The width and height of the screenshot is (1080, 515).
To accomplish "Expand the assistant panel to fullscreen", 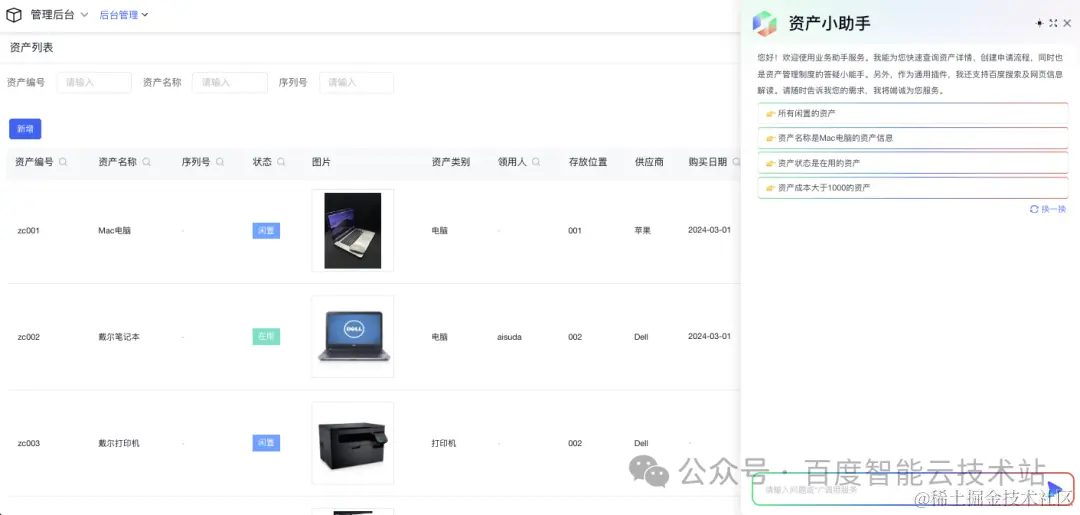I will (x=1053, y=23).
